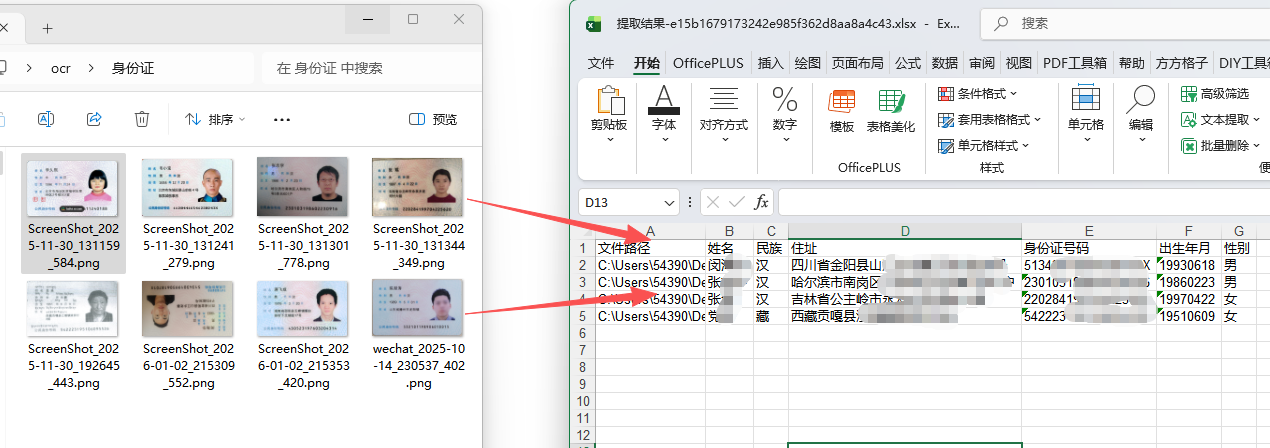This screenshot has width=1270, height=448.
Task: Select file ScreenShot_2026-01-02_215353_420.png
Action: click(303, 334)
